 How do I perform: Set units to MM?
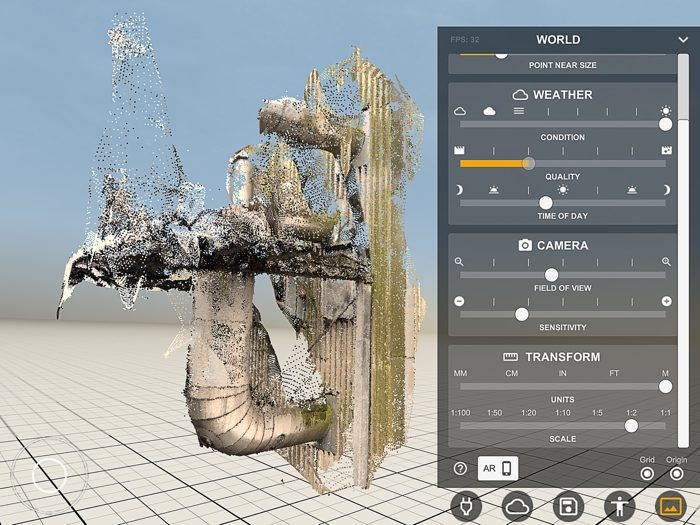460,373
